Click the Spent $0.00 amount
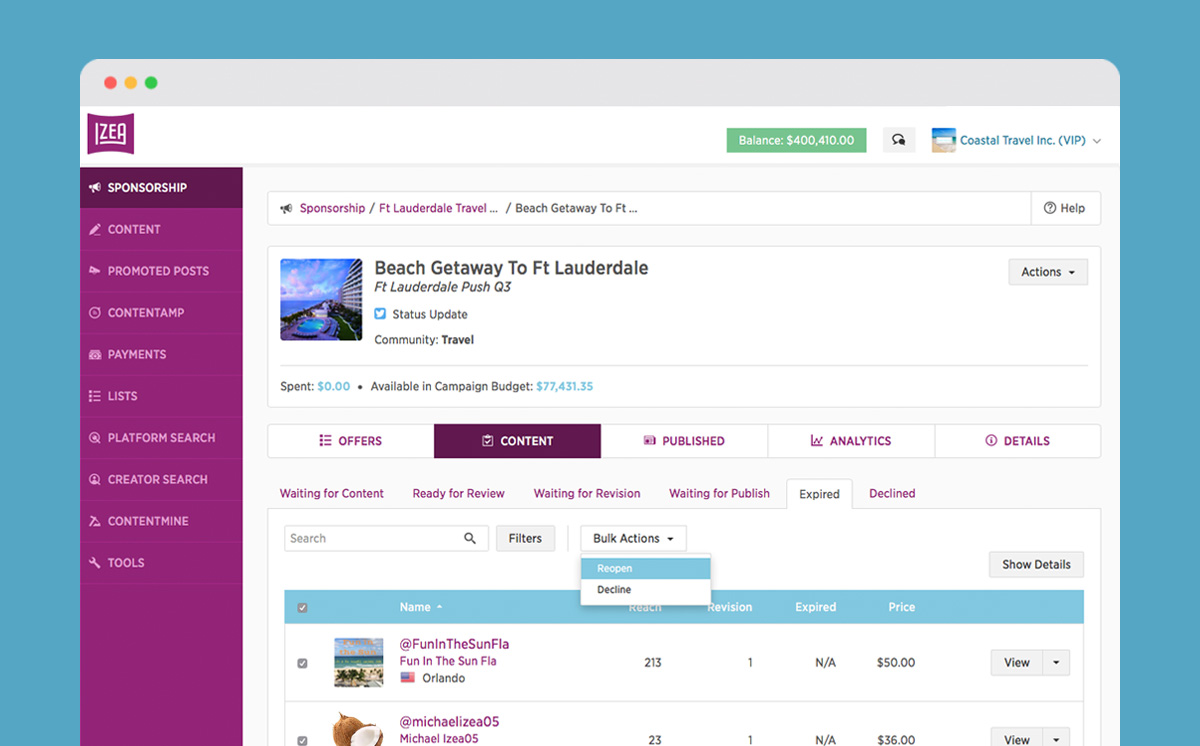The width and height of the screenshot is (1200, 746). (x=334, y=386)
